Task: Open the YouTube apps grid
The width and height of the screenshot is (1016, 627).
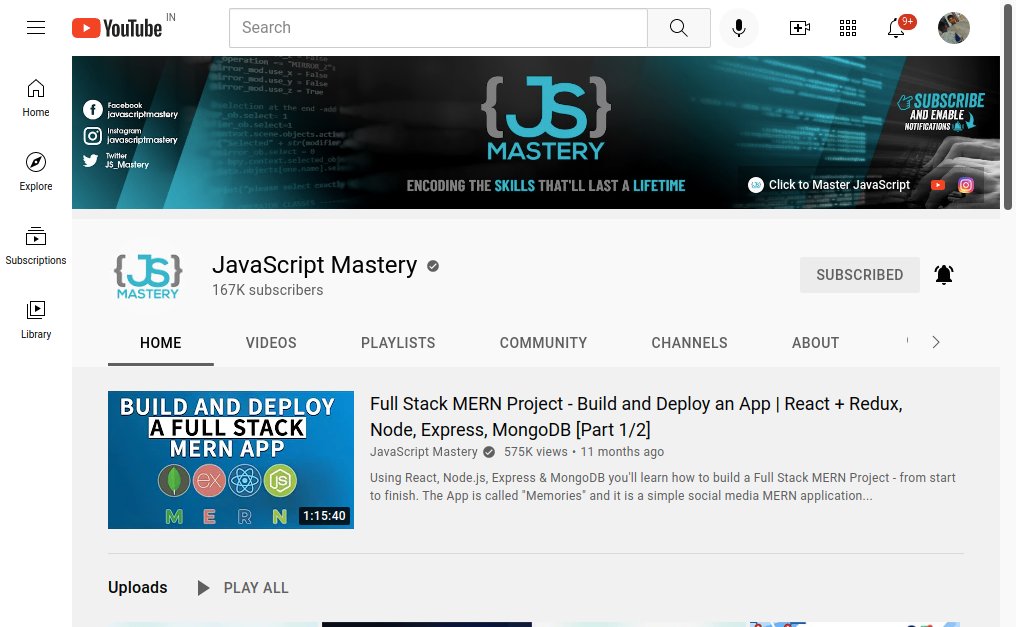Action: (848, 28)
